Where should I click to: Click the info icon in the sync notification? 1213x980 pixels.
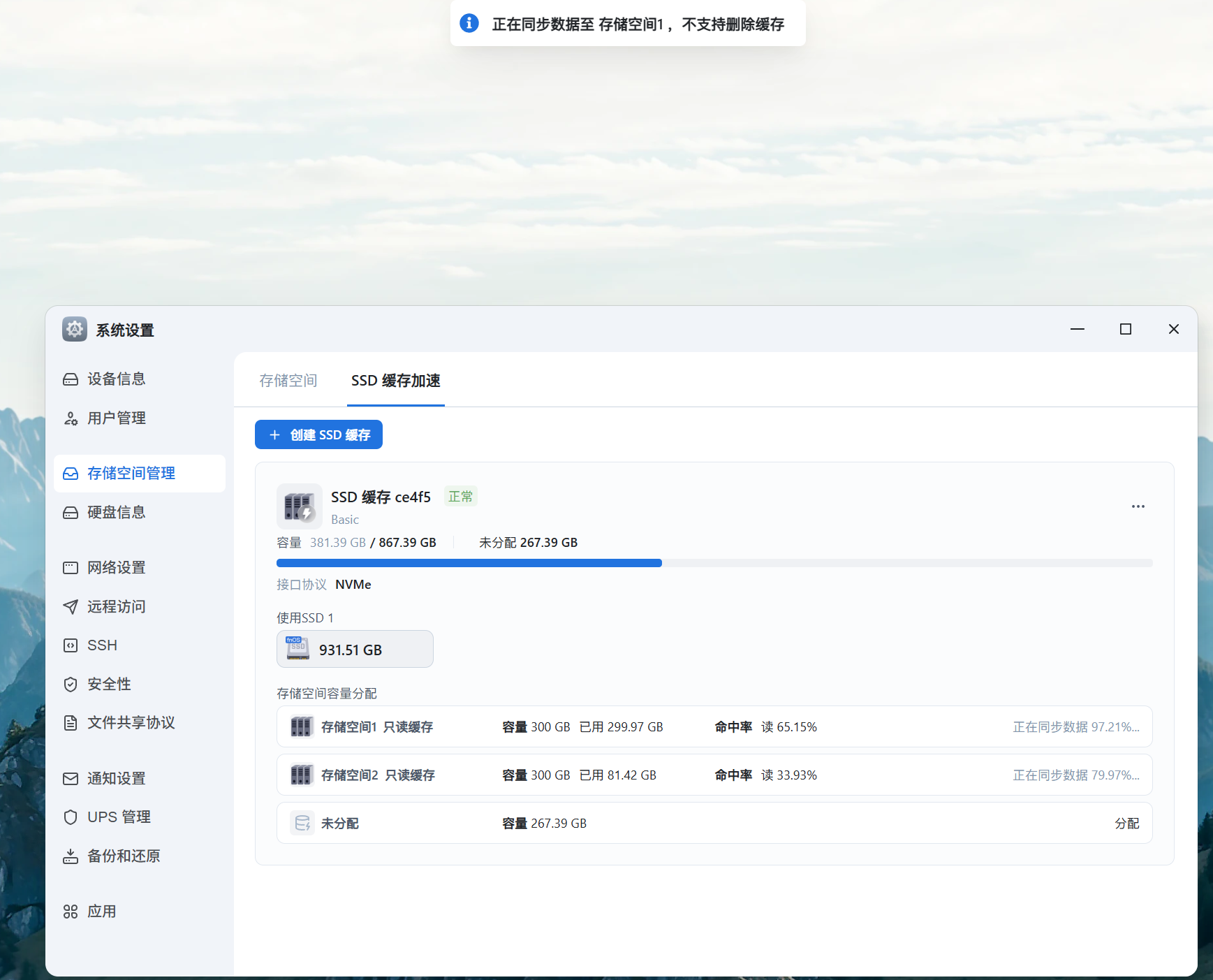469,23
